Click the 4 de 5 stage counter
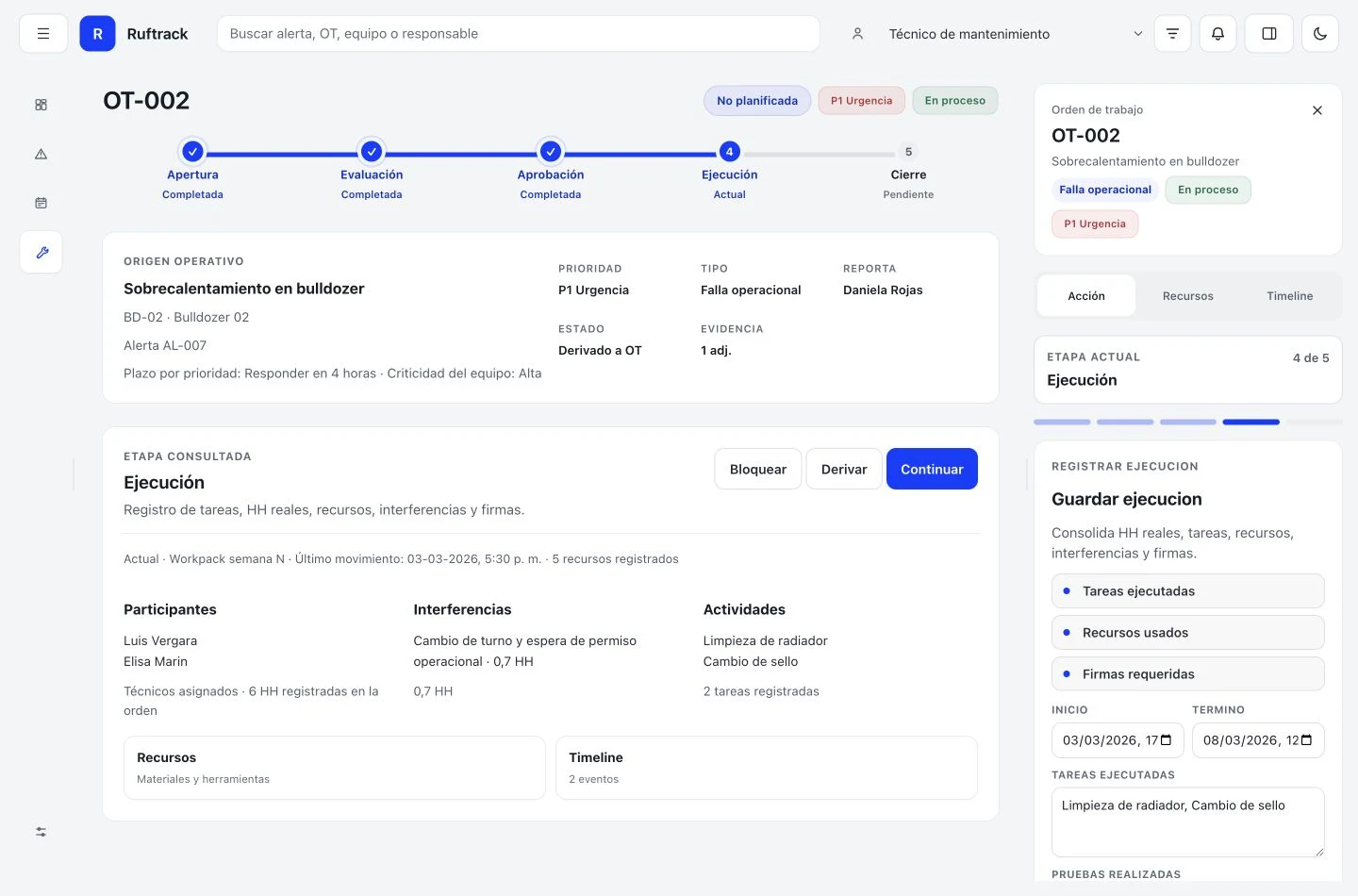Image resolution: width=1358 pixels, height=896 pixels. click(x=1311, y=357)
